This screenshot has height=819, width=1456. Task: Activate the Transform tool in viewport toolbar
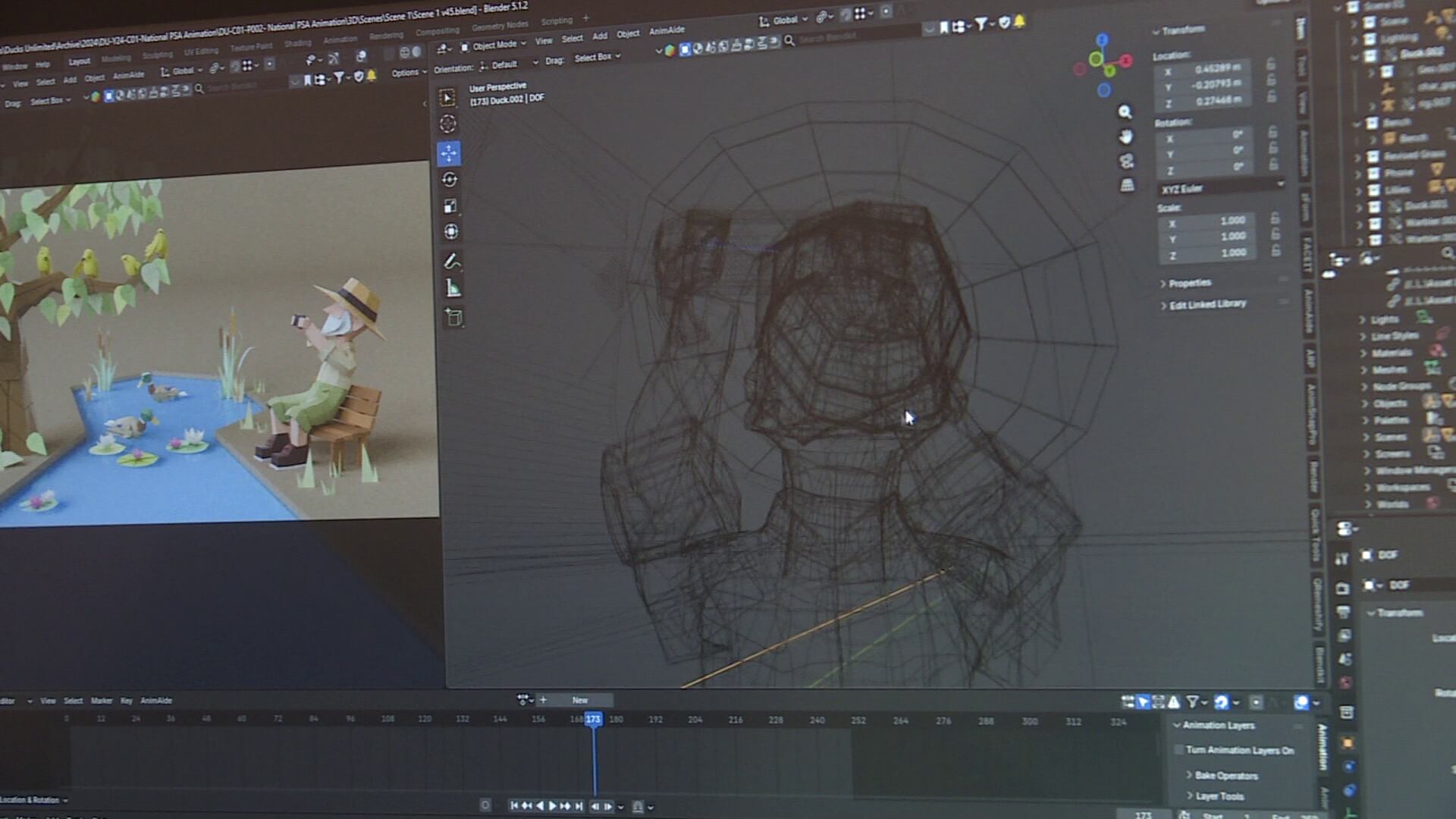451,231
